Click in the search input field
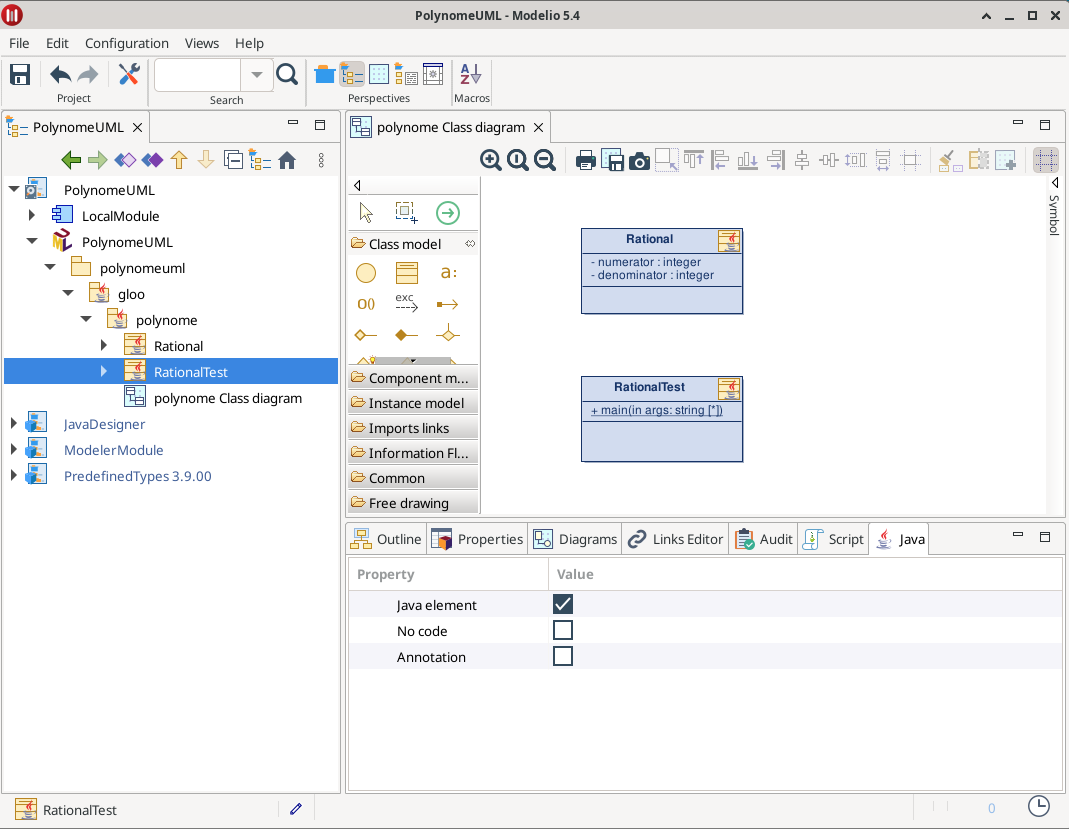Viewport: 1069px width, 829px height. pos(198,74)
